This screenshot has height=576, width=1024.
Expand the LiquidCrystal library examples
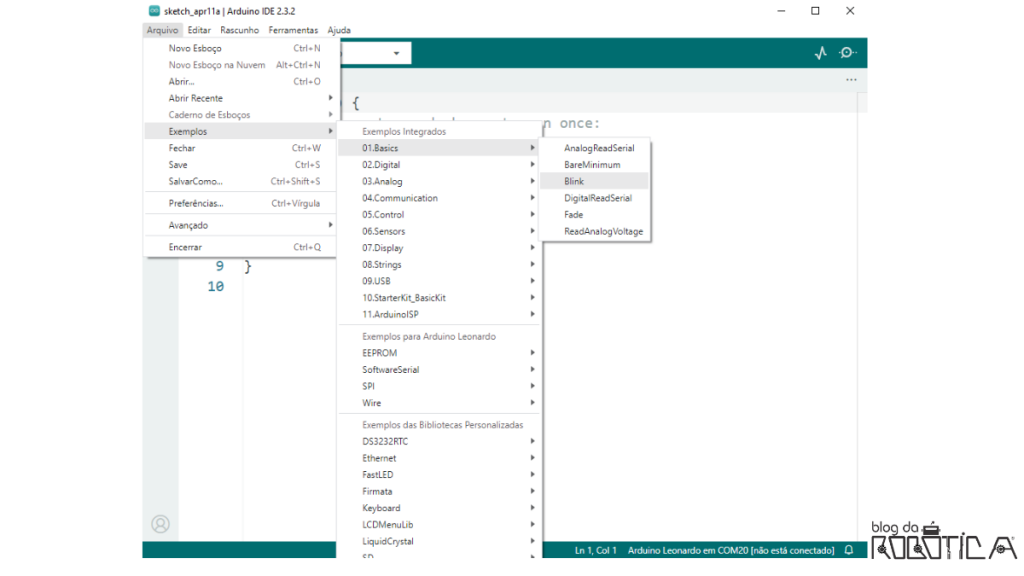pos(439,541)
